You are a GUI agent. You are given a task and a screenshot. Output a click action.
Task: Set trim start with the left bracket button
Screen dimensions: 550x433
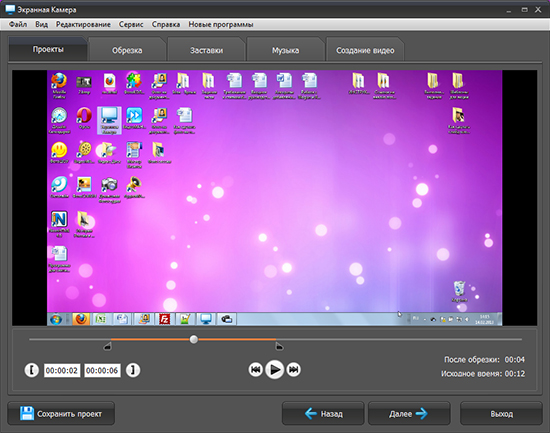click(x=32, y=370)
